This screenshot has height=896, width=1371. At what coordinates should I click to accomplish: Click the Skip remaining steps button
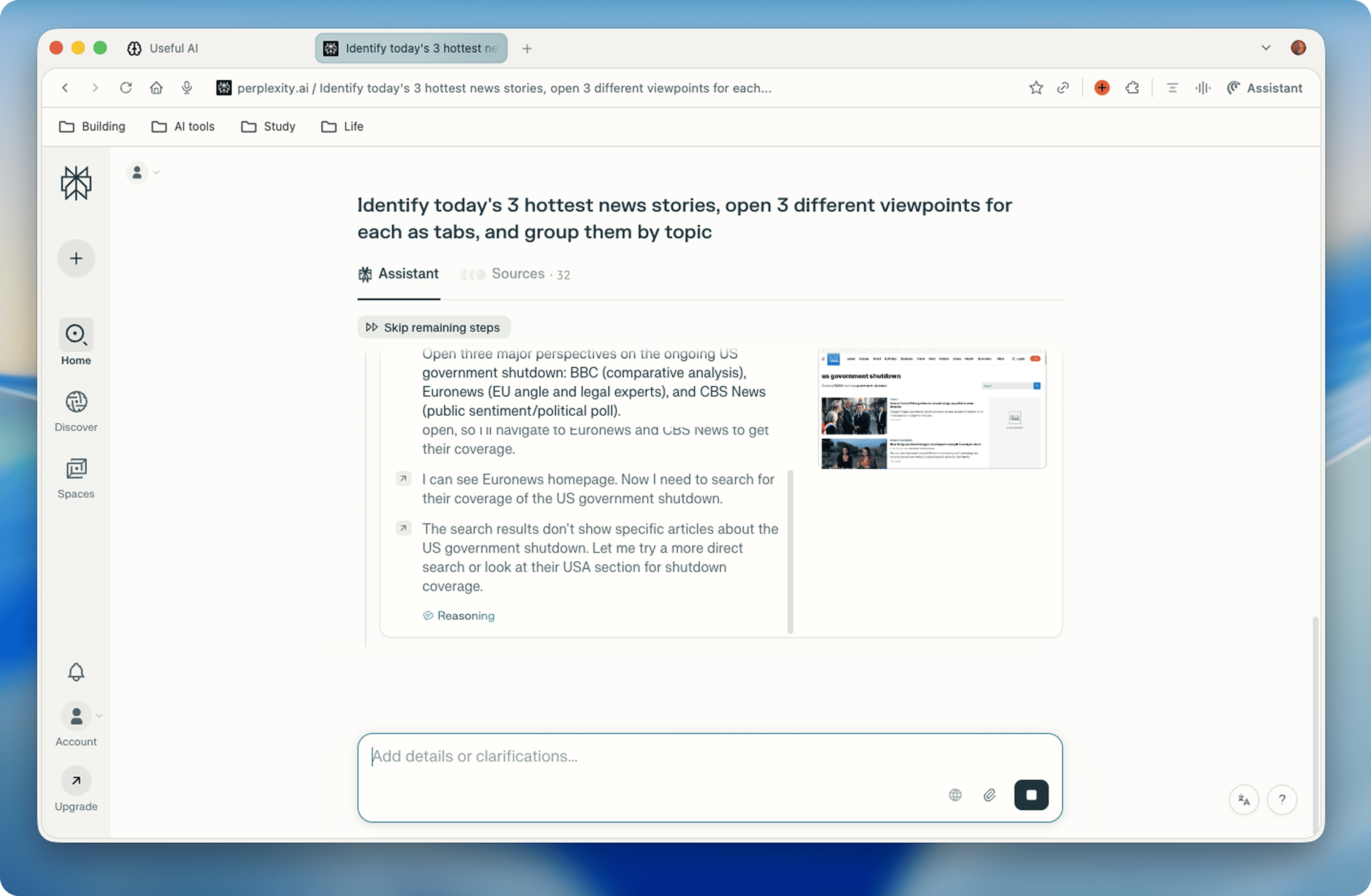433,327
